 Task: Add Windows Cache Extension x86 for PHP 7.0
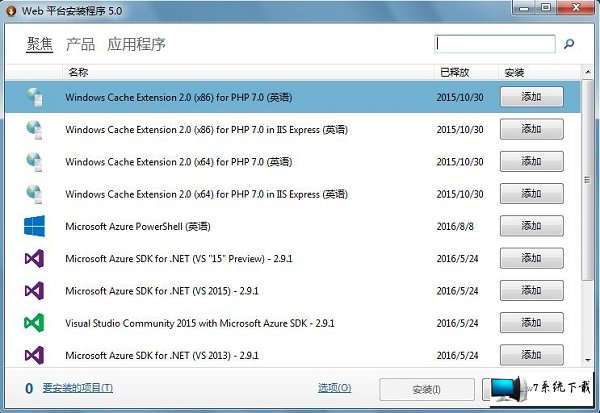[x=532, y=97]
